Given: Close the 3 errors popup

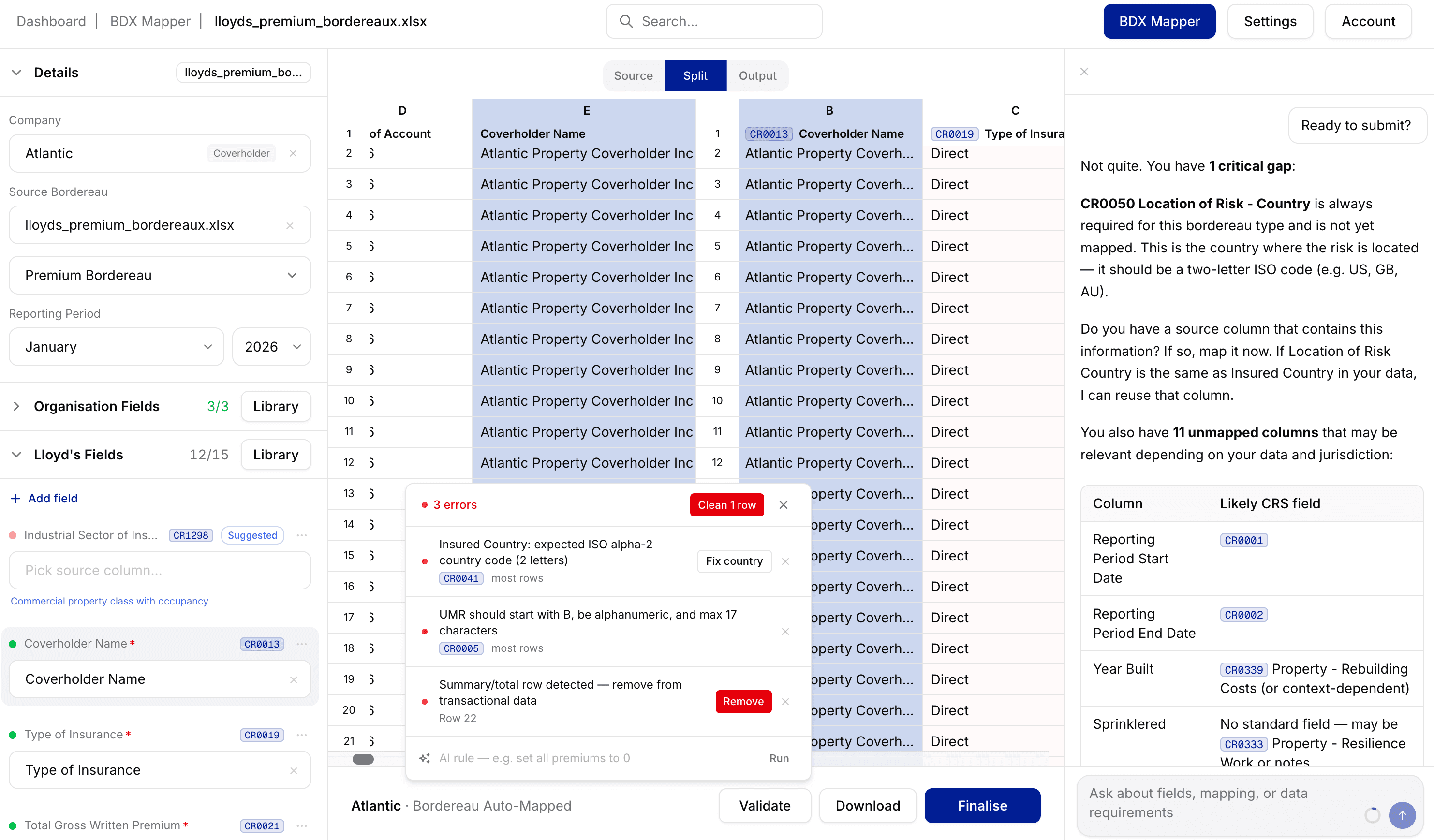Looking at the screenshot, I should point(784,505).
